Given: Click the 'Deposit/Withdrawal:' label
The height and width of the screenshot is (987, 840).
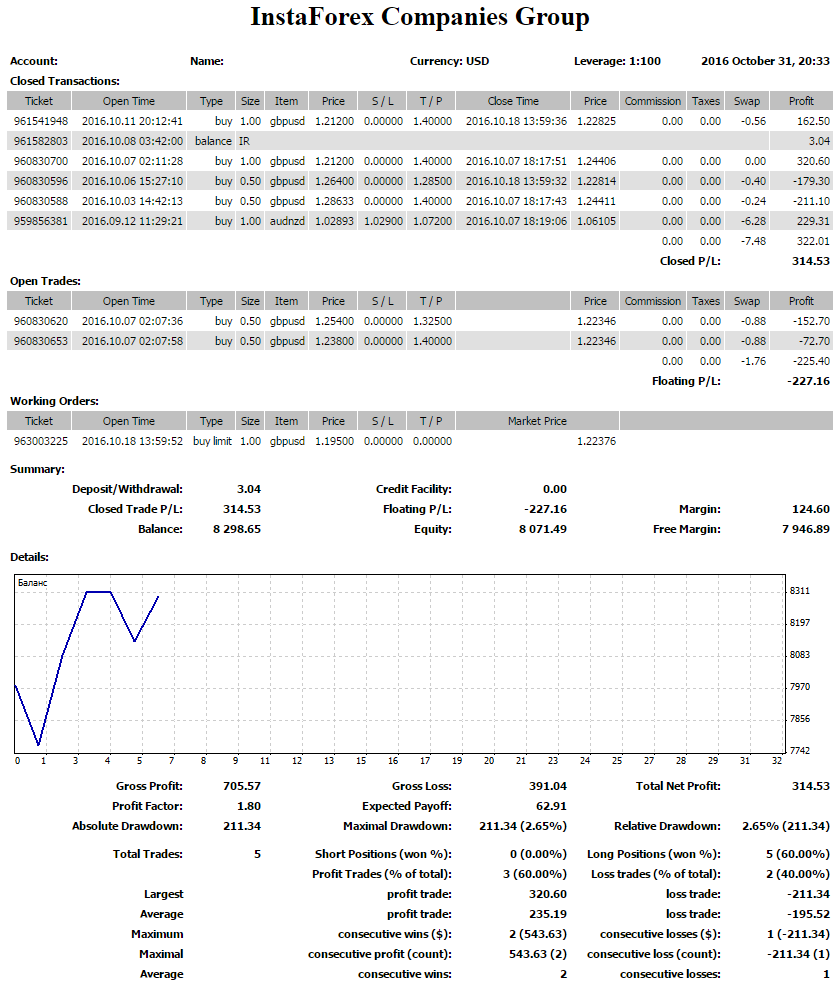Looking at the screenshot, I should pyautogui.click(x=127, y=489).
